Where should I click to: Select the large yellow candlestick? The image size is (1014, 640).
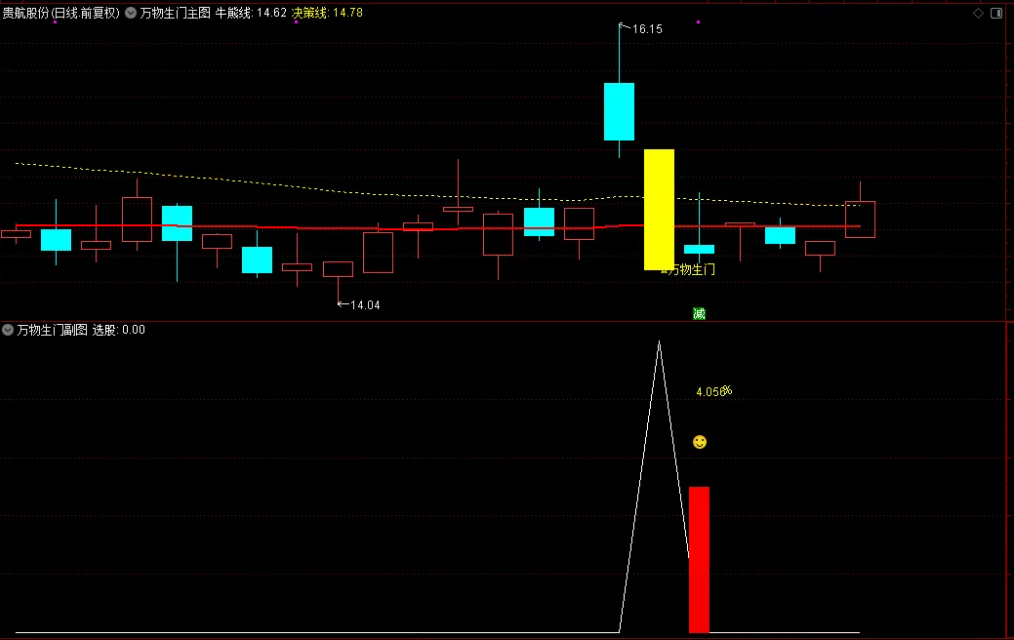pos(659,209)
